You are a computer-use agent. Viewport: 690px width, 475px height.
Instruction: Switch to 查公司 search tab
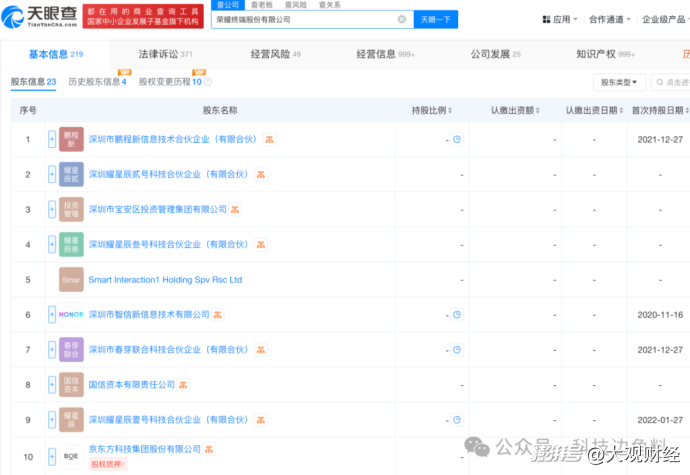tap(228, 5)
